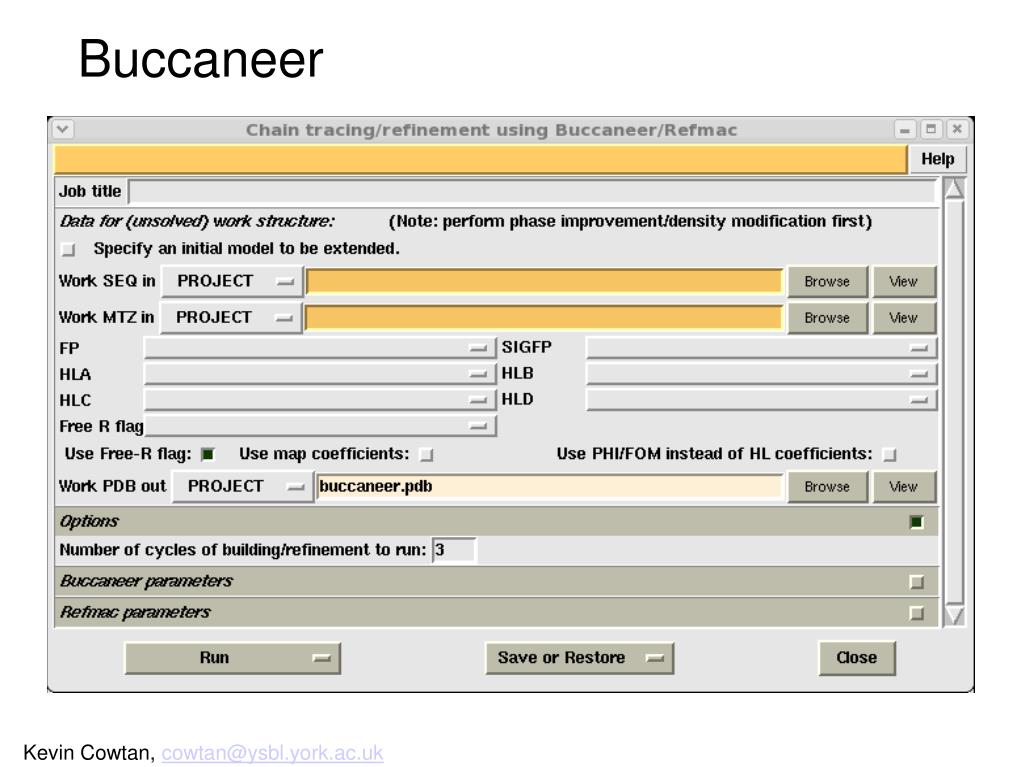This screenshot has width=1023, height=767.
Task: Open the cowtan@ysbl.york.ac.uk email link
Action: [x=272, y=753]
